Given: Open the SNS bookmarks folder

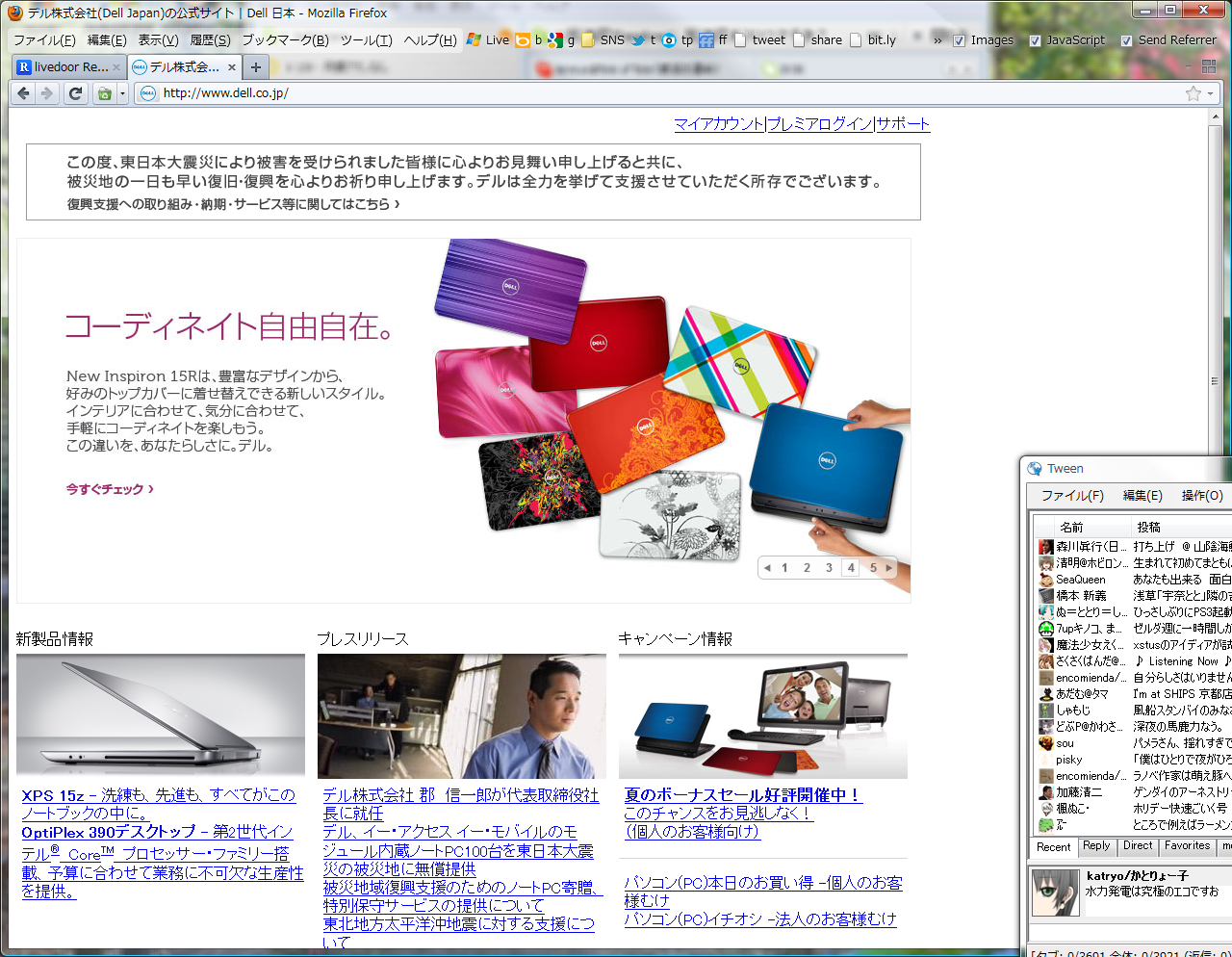Looking at the screenshot, I should [x=603, y=40].
